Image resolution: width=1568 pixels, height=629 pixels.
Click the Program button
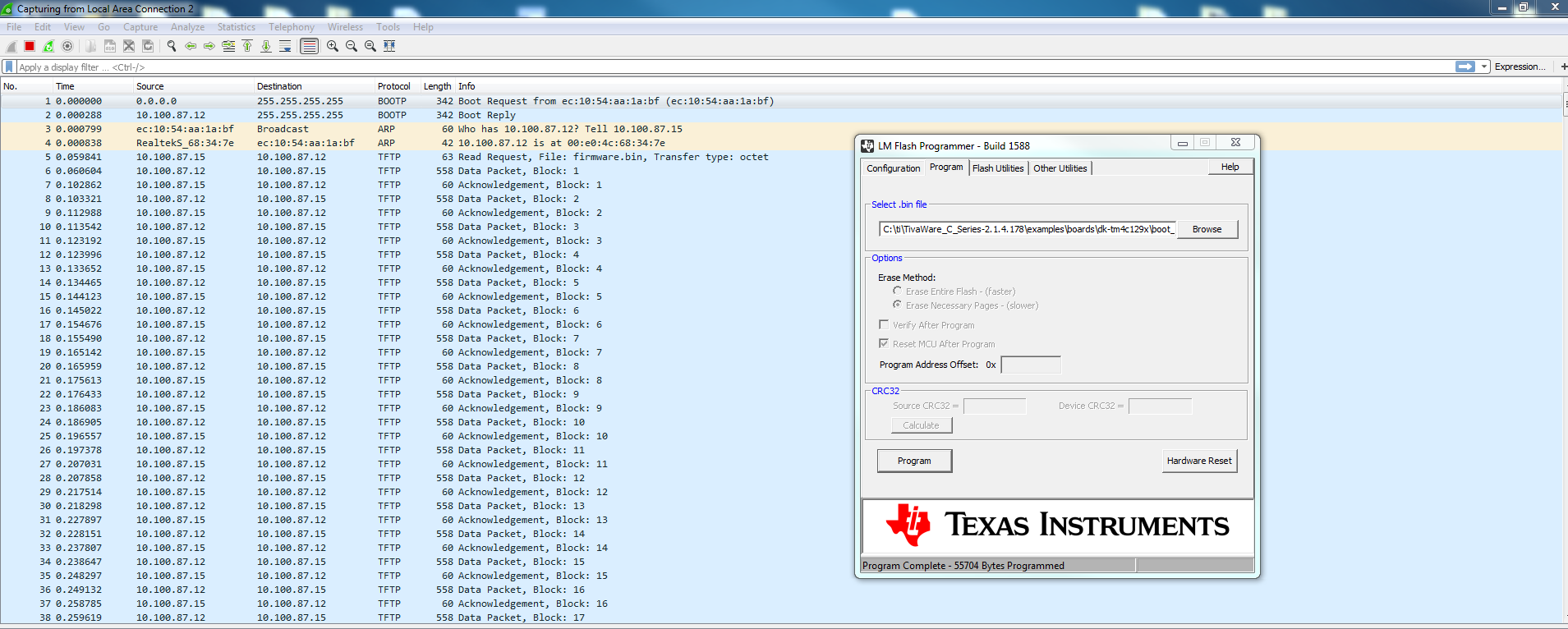click(x=914, y=461)
